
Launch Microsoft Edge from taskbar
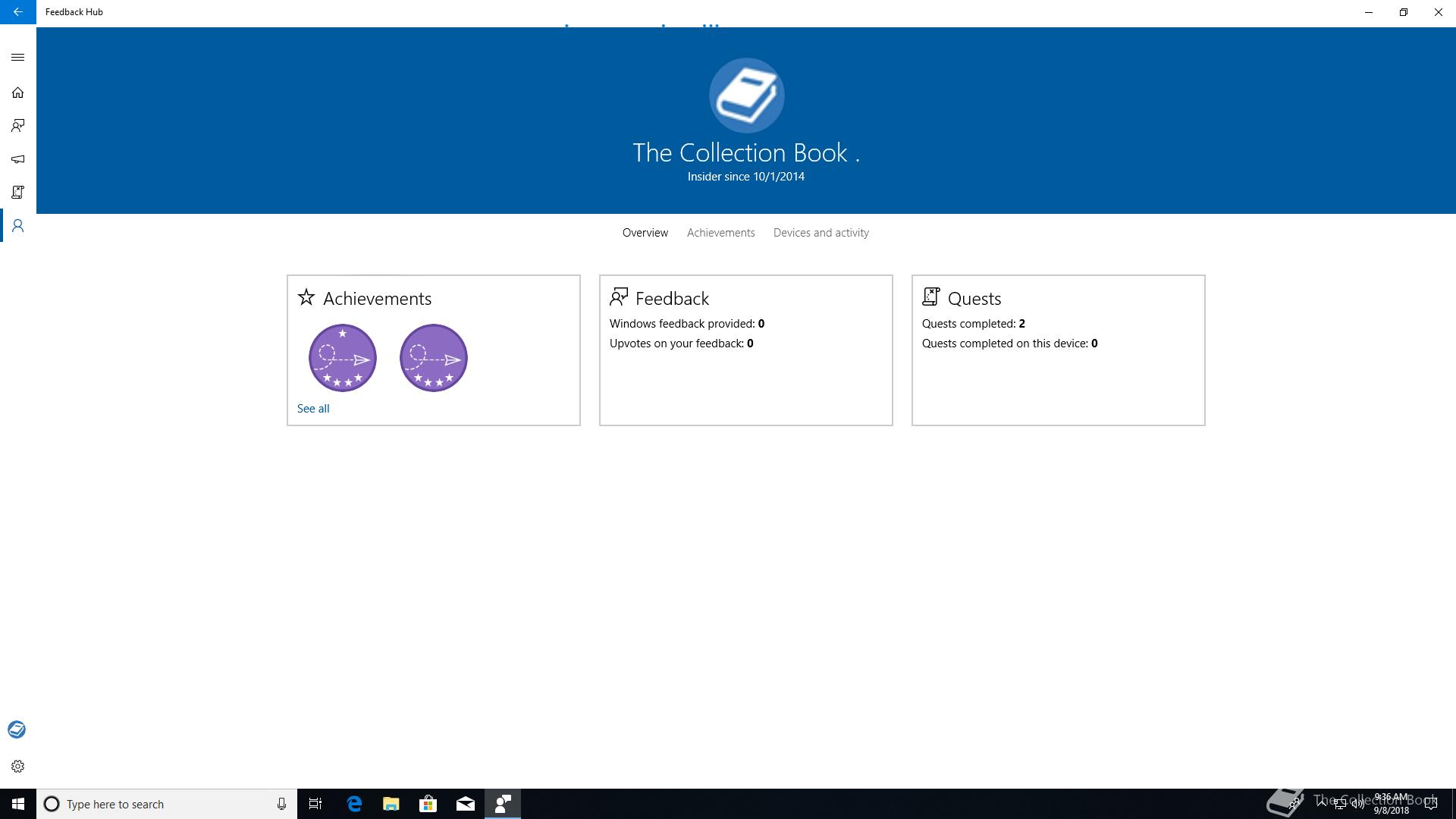354,804
